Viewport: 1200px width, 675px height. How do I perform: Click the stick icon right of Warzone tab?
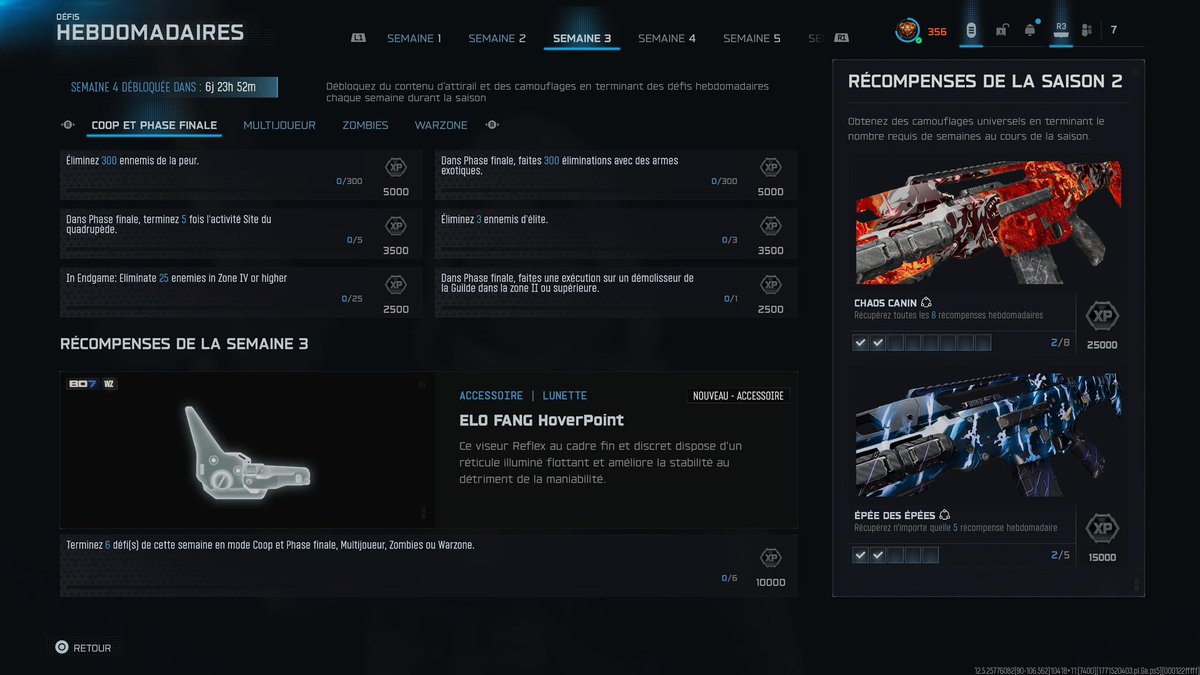pos(492,125)
